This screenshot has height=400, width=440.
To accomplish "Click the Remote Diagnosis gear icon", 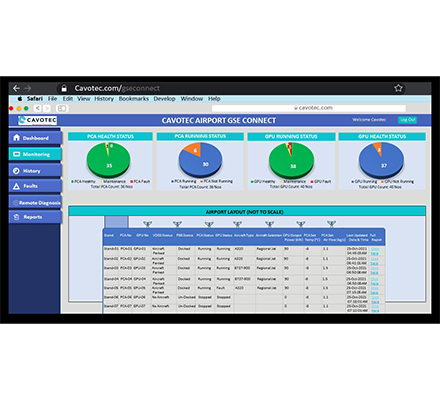I will point(15,203).
